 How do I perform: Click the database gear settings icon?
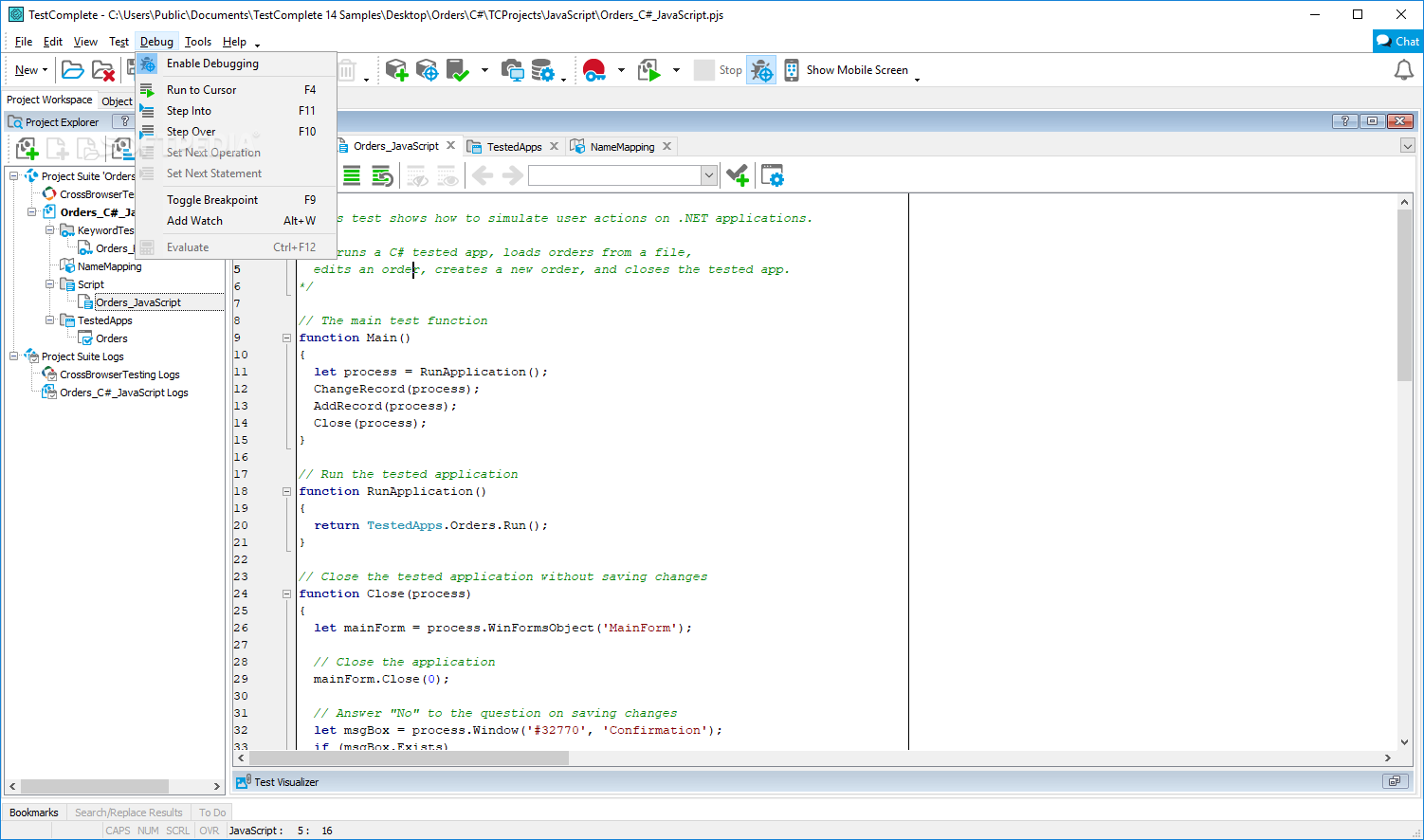pyautogui.click(x=542, y=70)
